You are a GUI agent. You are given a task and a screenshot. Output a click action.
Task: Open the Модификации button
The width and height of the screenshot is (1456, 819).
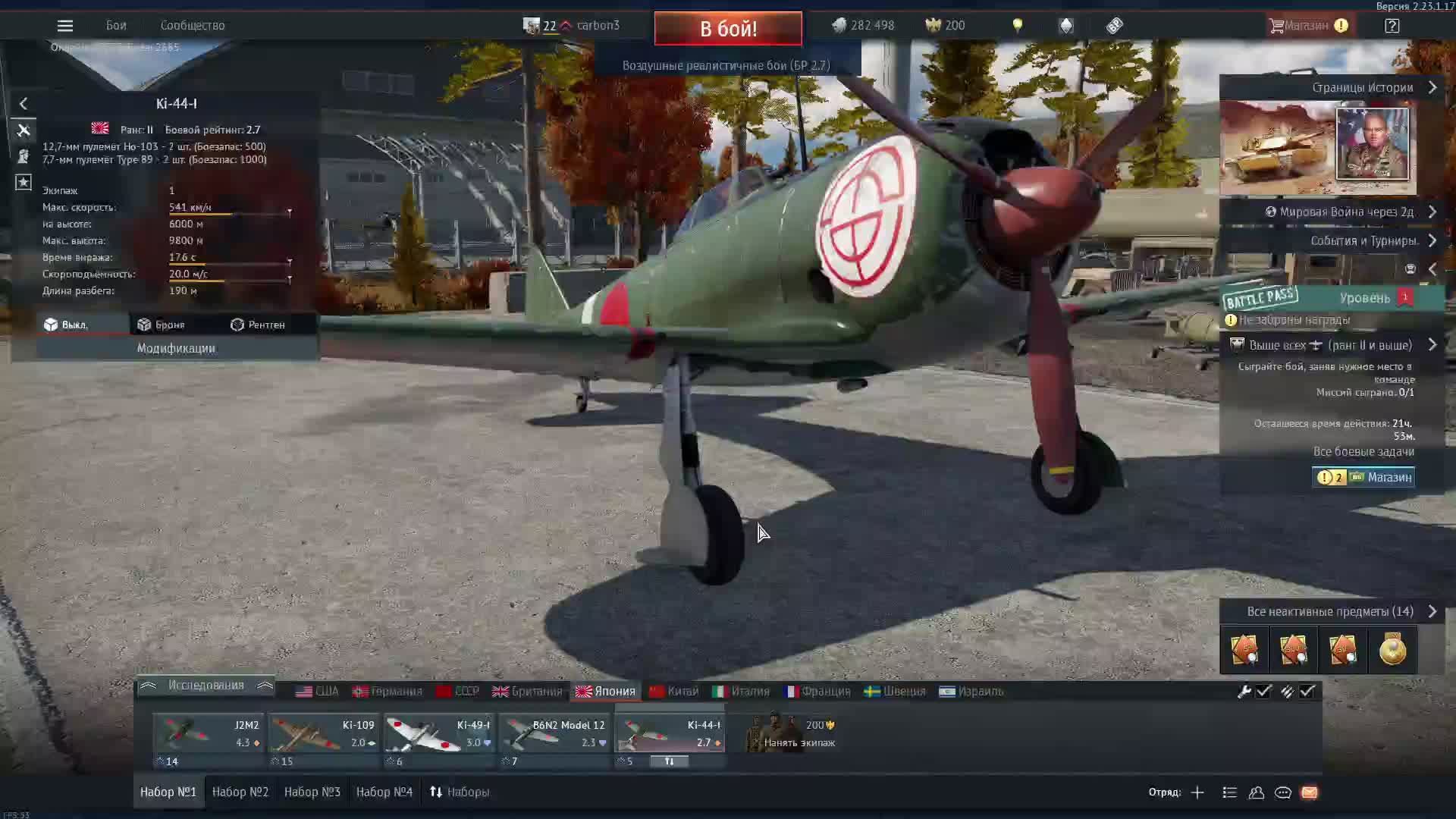[176, 348]
